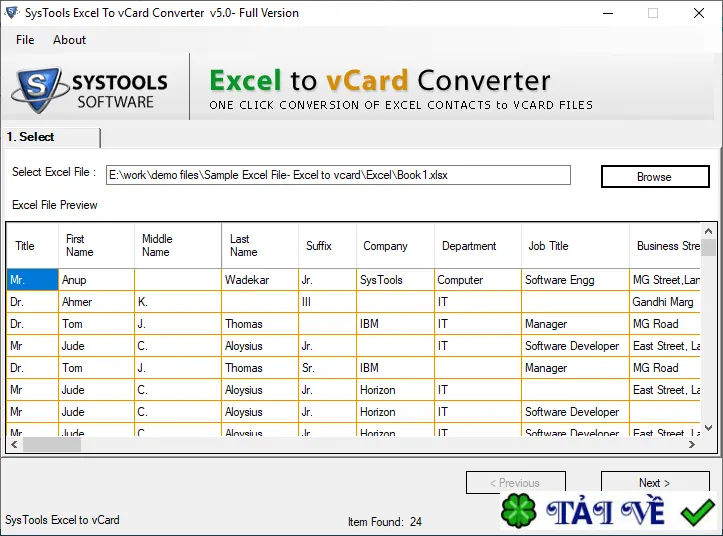Select the highlighted 'Mr.' title cell
723x536 pixels.
tap(33, 280)
